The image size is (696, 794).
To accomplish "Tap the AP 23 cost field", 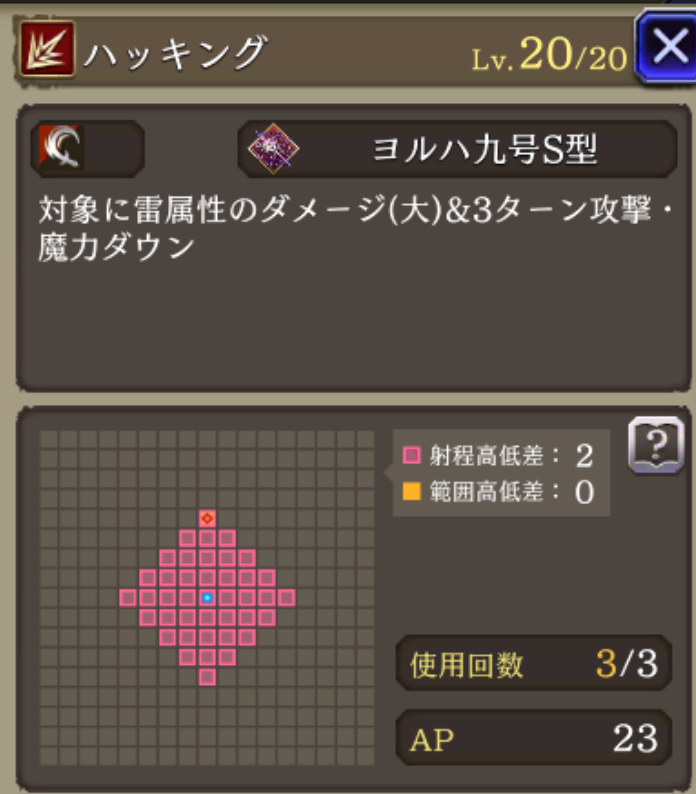I will 534,738.
